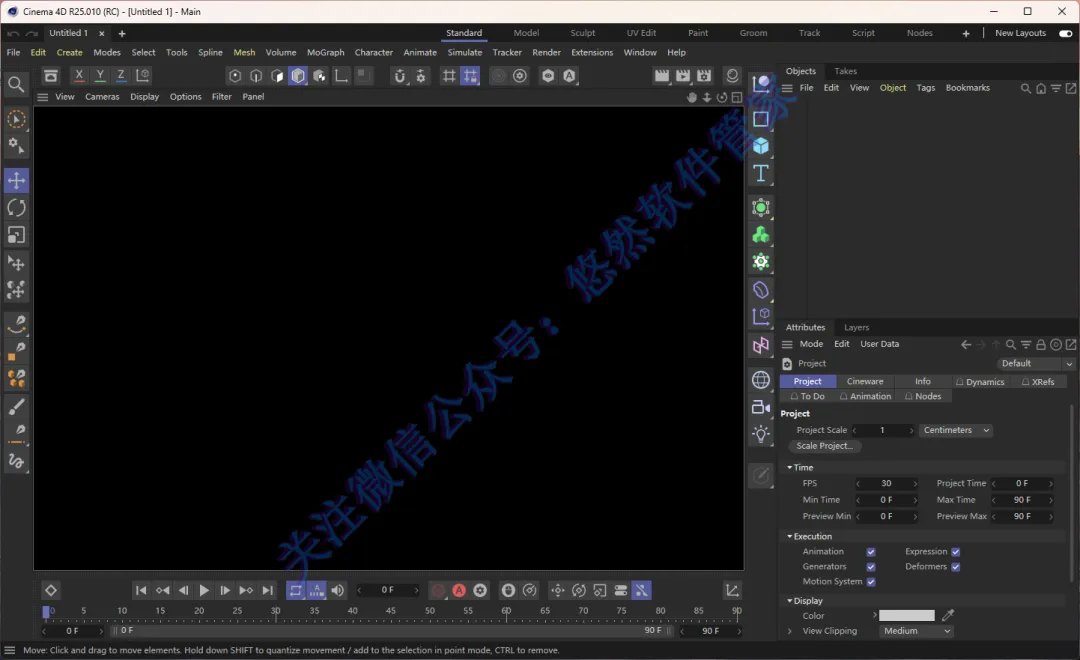Toggle Enable Snap magnet icon
Image resolution: width=1080 pixels, height=660 pixels.
tap(399, 76)
